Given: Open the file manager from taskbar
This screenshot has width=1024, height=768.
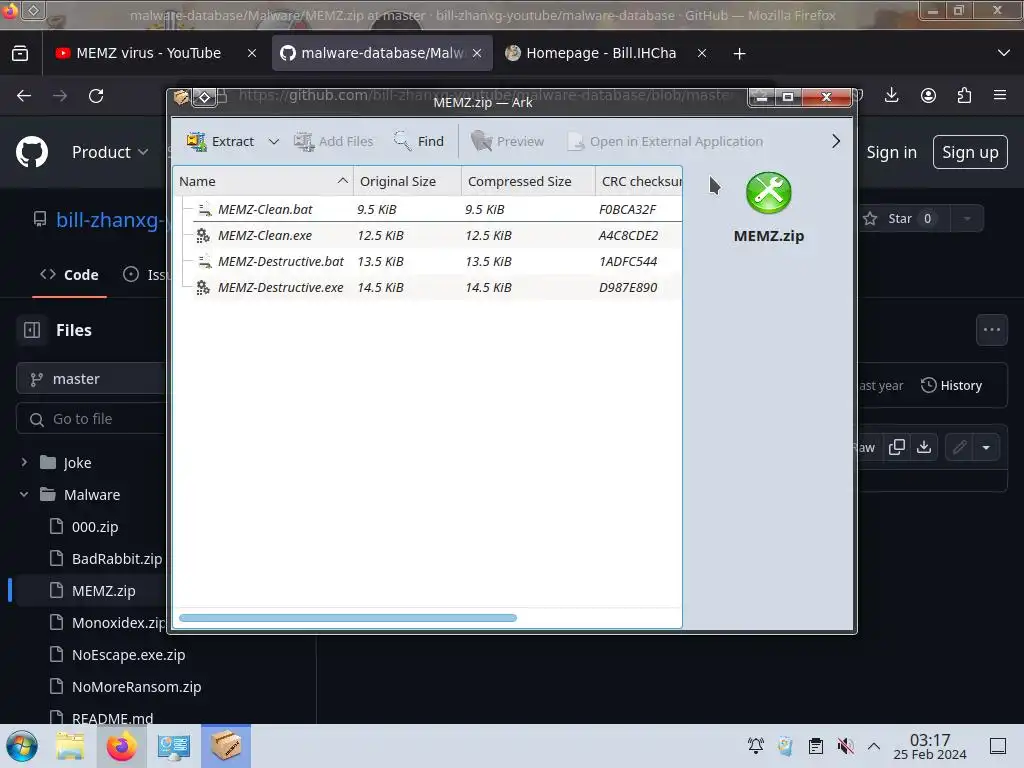Looking at the screenshot, I should (70, 746).
